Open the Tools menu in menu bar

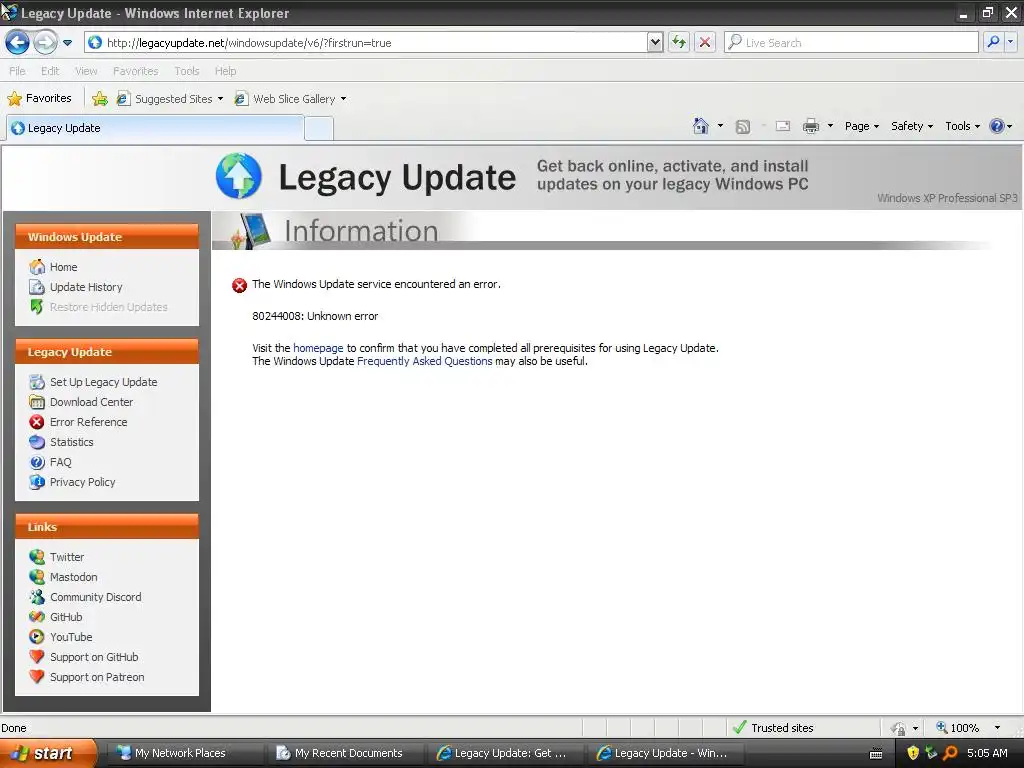[187, 71]
